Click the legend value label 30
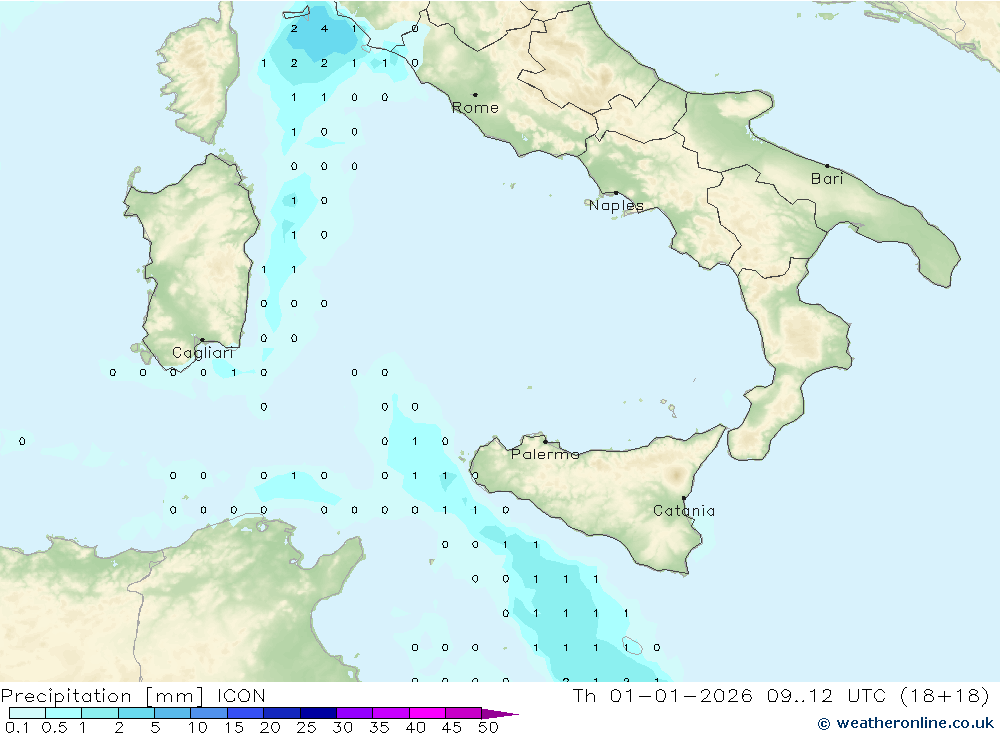The image size is (1000, 733). coord(343,727)
